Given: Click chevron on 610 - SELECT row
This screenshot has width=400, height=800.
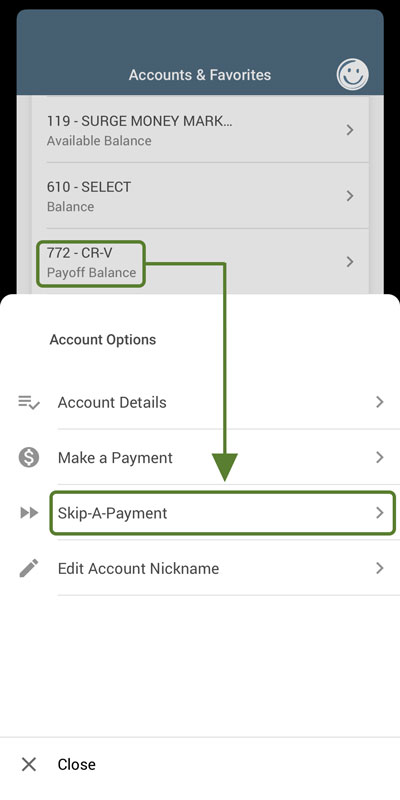Looking at the screenshot, I should pos(349,196).
